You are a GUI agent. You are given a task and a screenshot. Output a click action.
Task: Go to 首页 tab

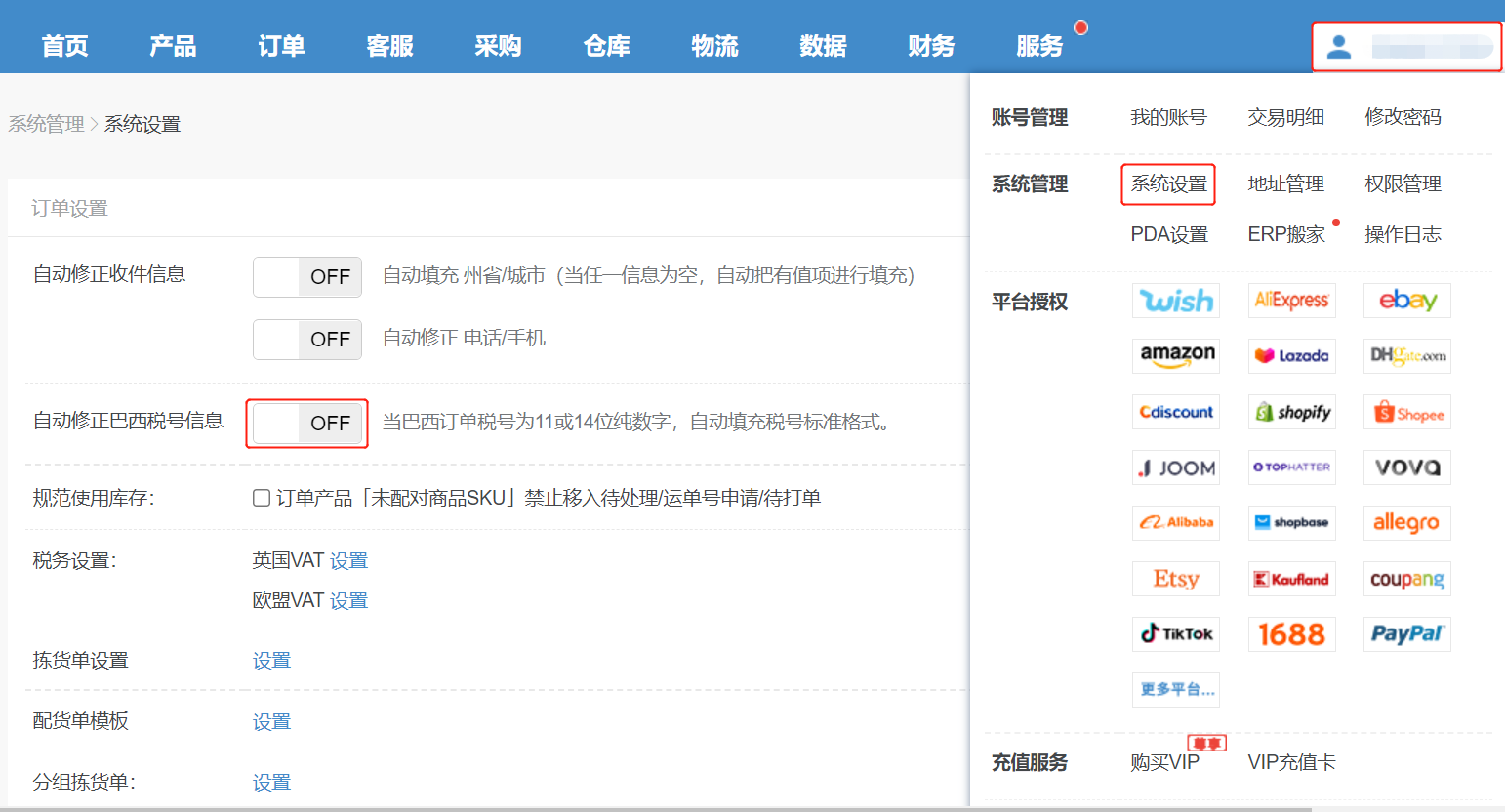click(65, 46)
